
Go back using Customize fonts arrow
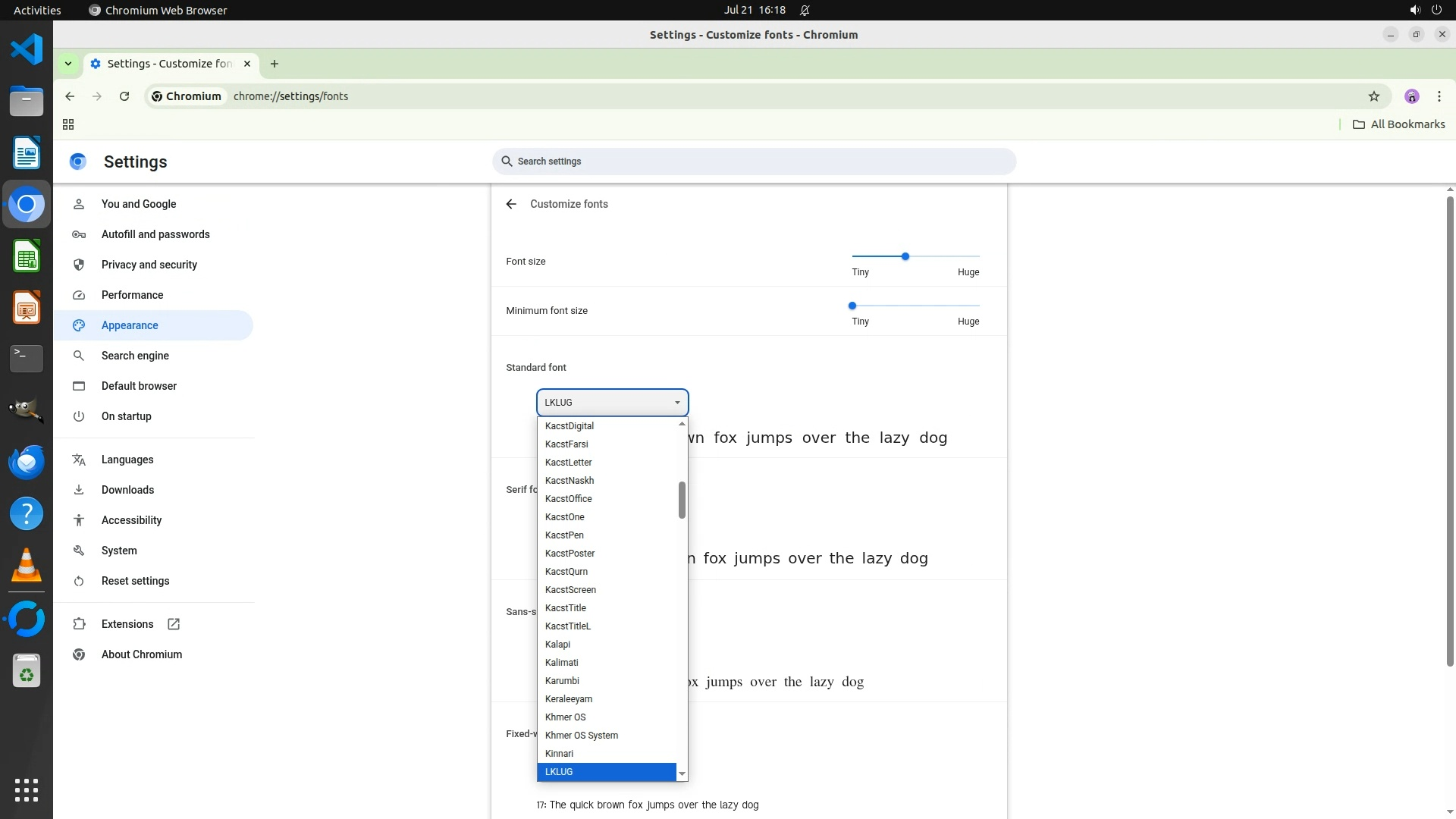pos(511,204)
